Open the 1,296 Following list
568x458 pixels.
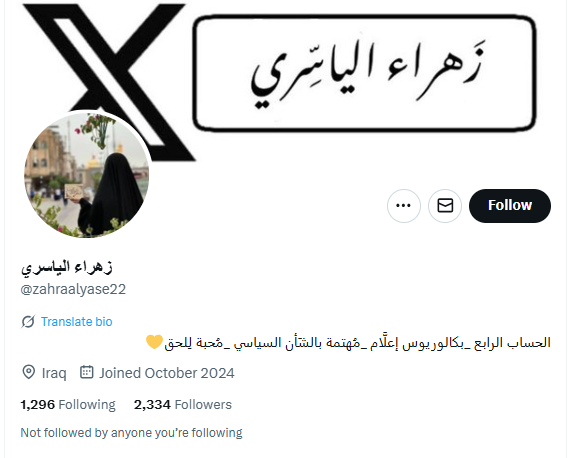click(x=68, y=404)
